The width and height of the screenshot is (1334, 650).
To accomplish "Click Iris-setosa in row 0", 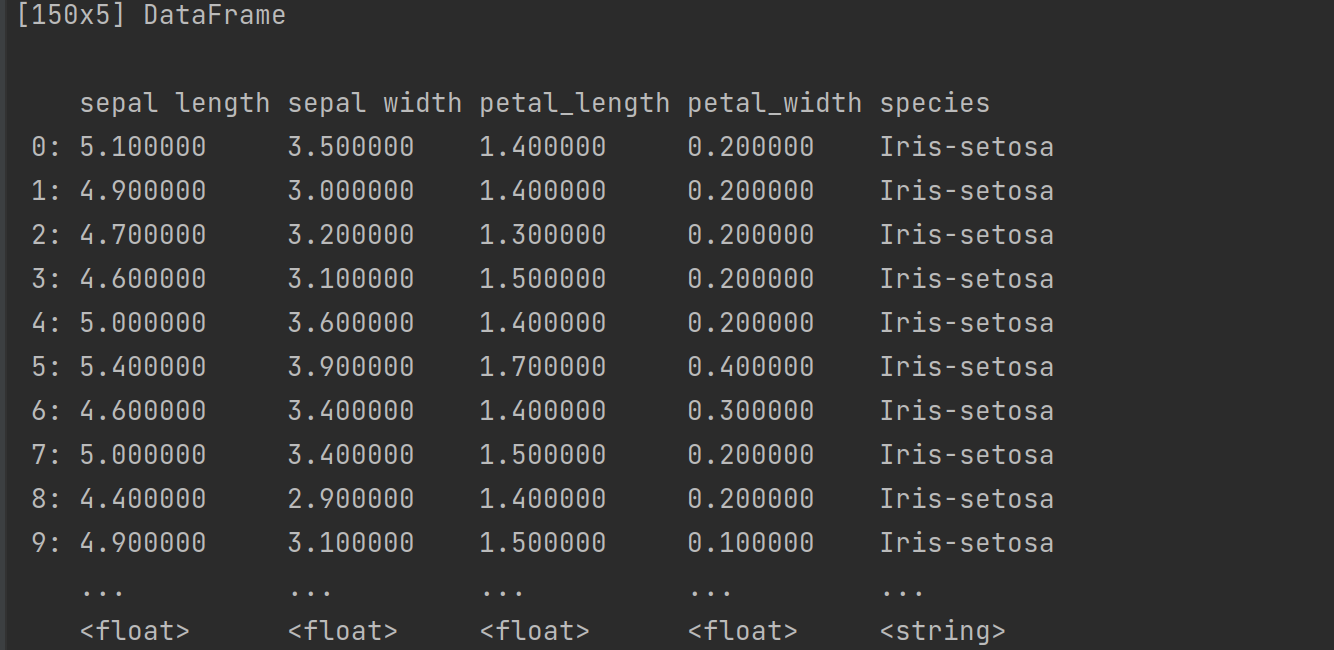I will 967,147.
